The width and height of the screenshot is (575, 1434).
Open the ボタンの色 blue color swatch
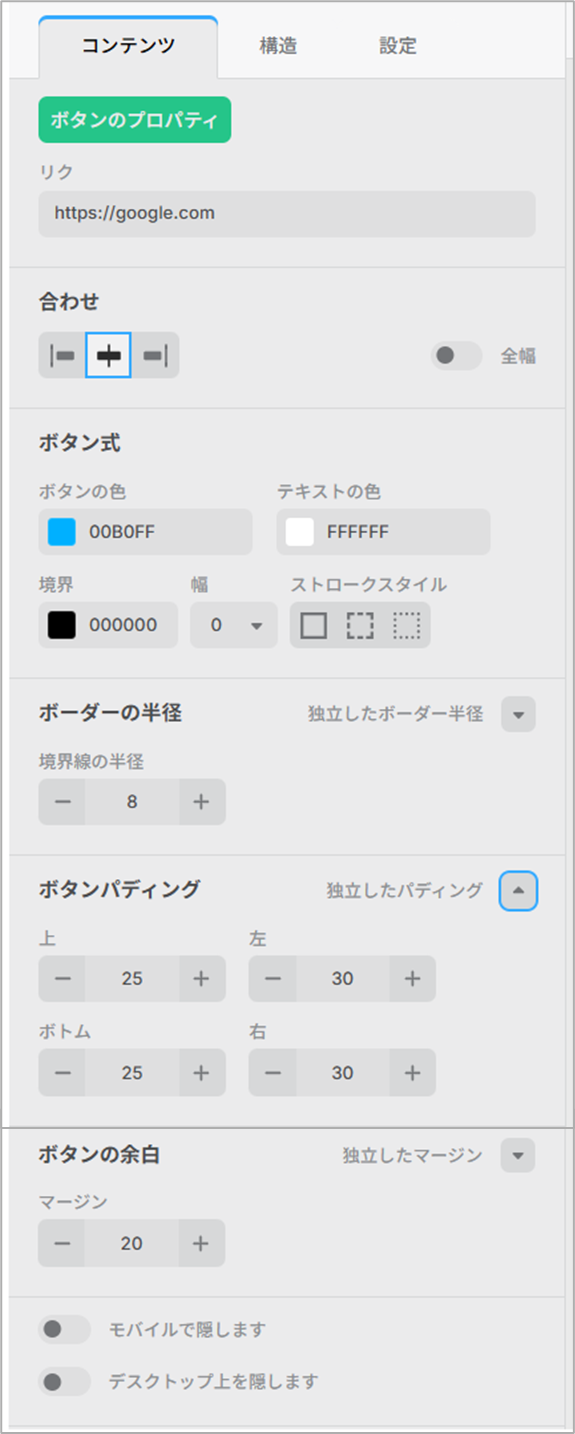(x=62, y=532)
